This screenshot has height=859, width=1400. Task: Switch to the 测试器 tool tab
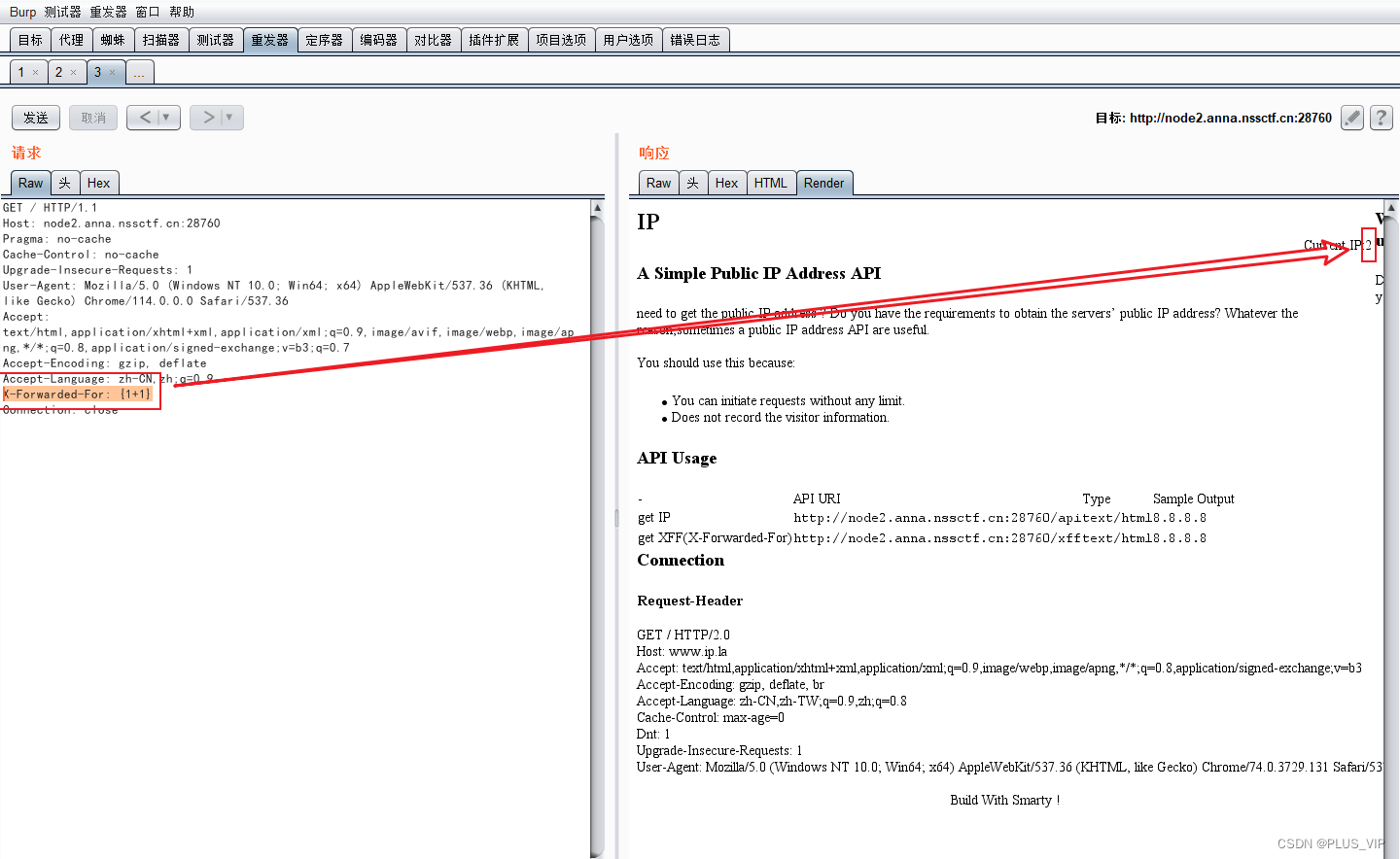[215, 40]
